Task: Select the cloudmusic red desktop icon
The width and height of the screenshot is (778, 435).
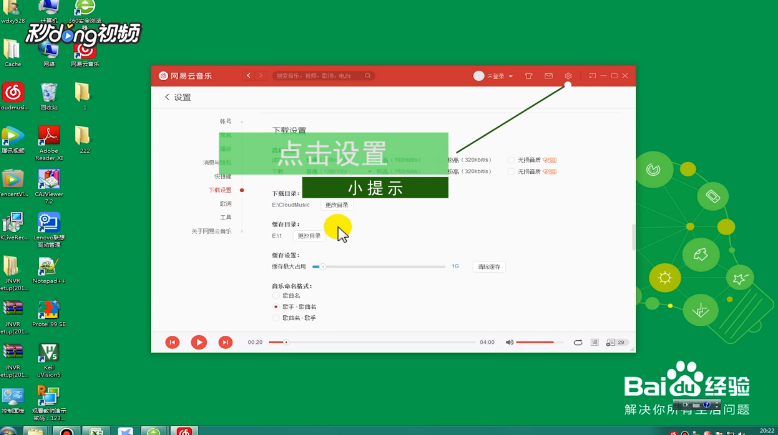Action: pos(13,96)
